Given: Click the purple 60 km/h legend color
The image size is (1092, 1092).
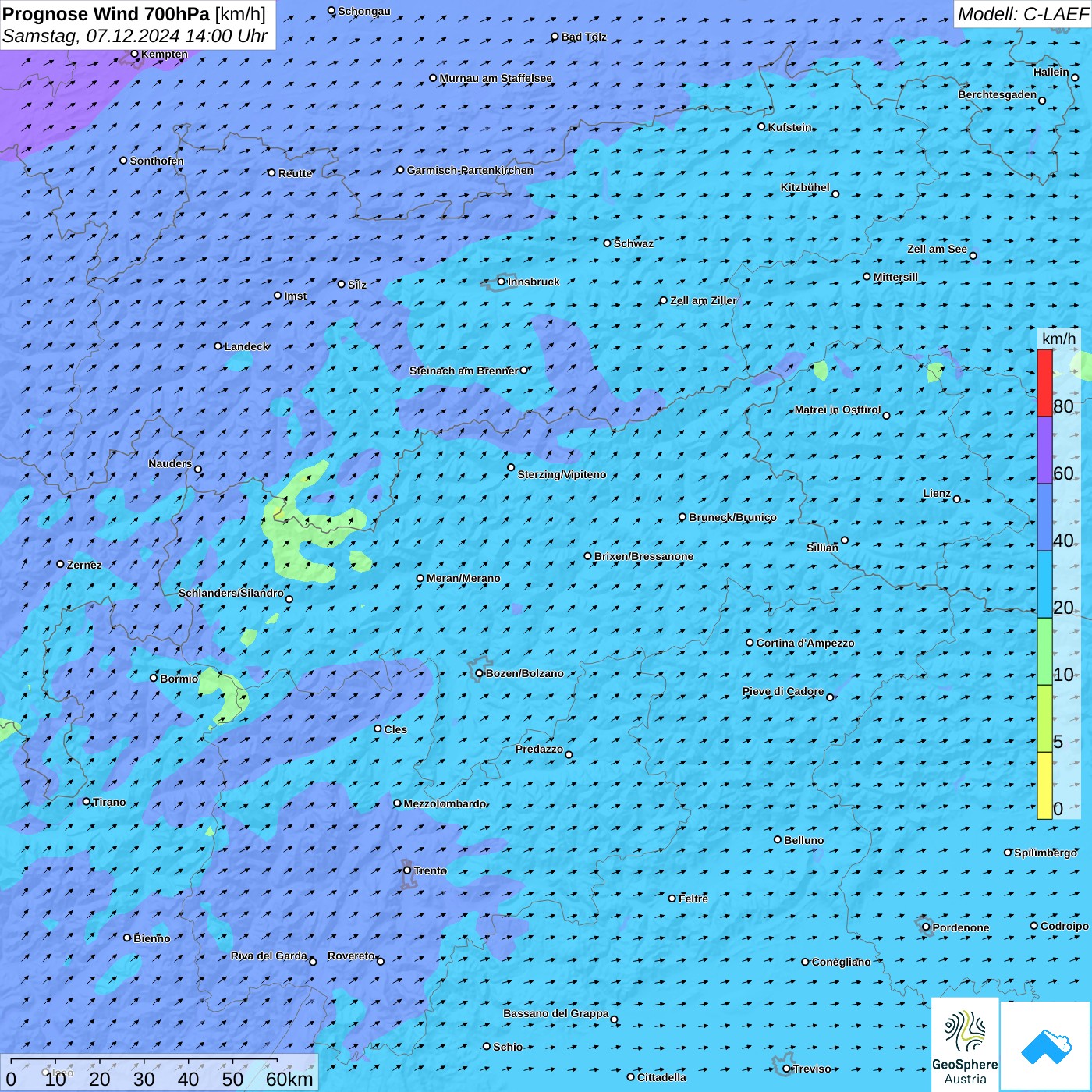Looking at the screenshot, I should pos(1044,450).
